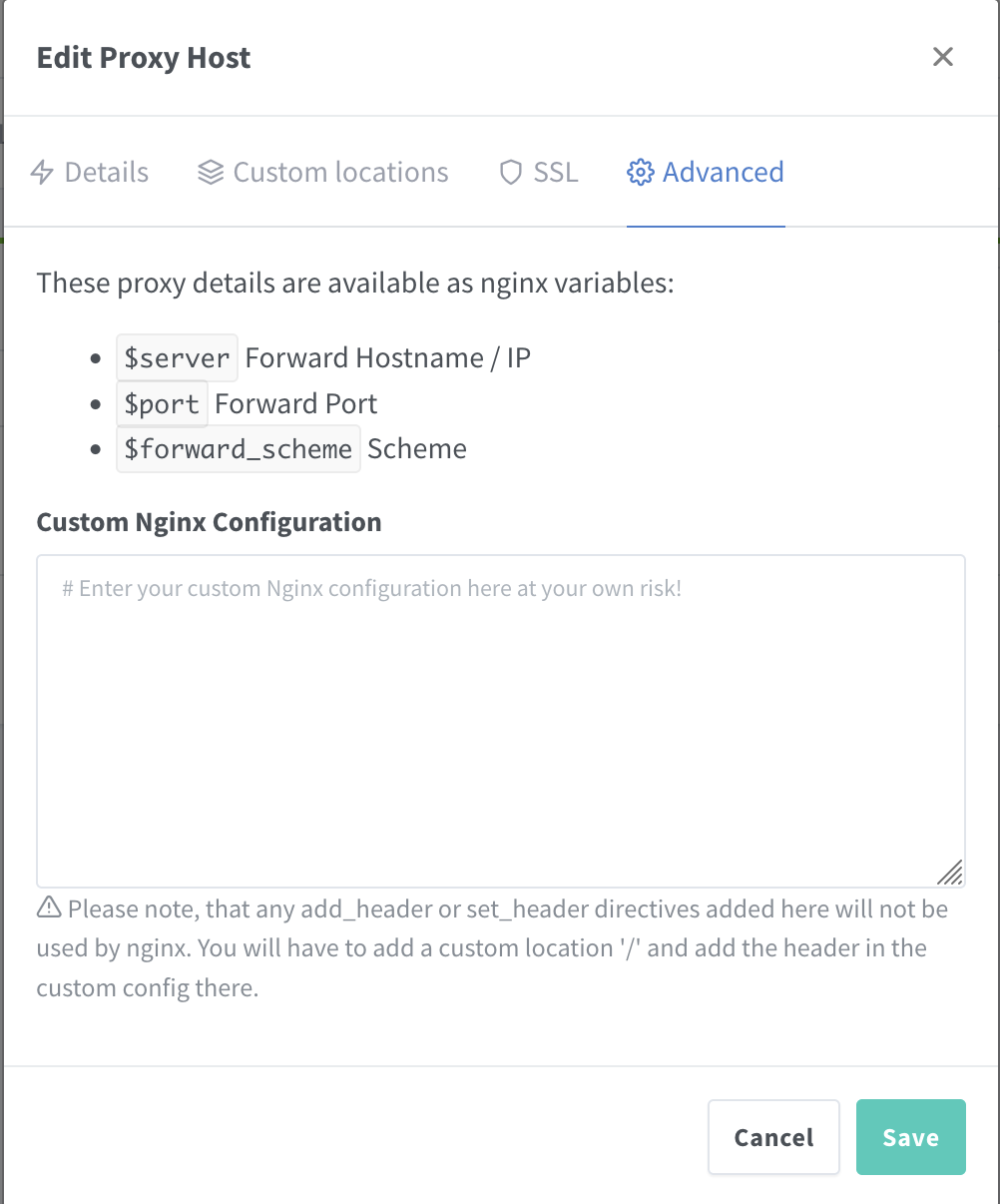Image resolution: width=1000 pixels, height=1204 pixels.
Task: Click the gear icon beside Advanced
Action: 639,173
